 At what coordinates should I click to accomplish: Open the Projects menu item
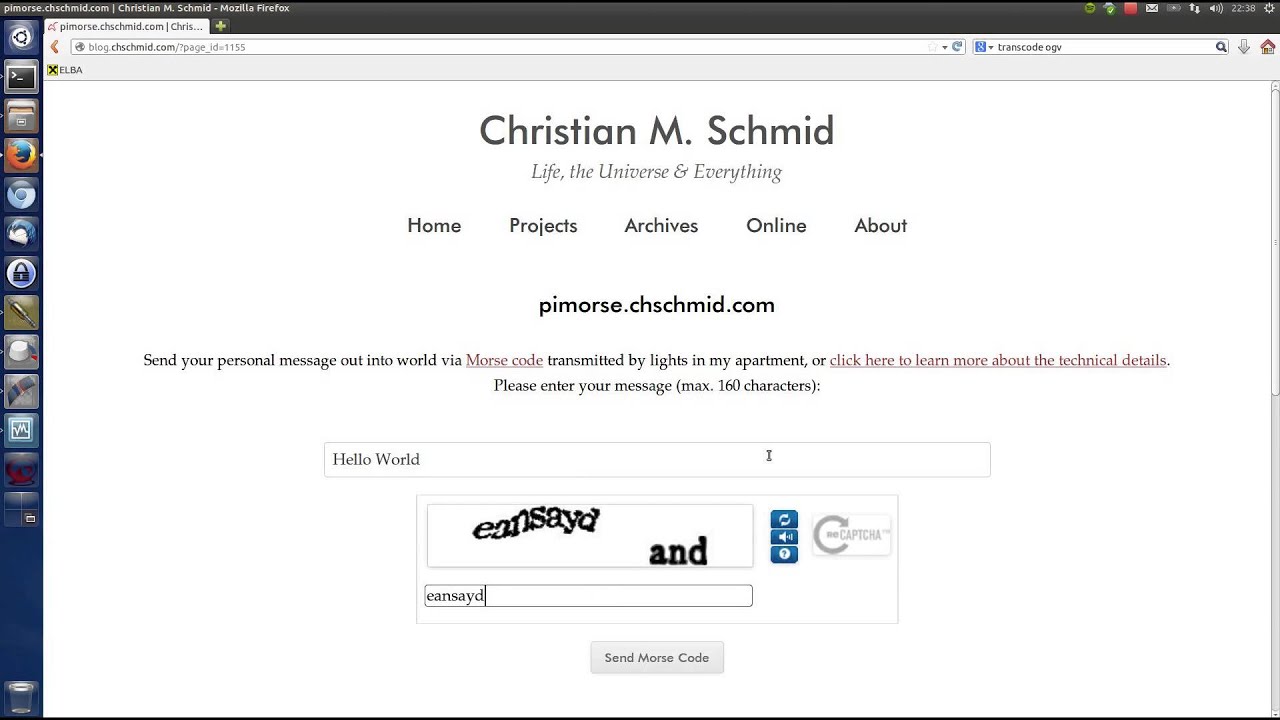tap(543, 225)
